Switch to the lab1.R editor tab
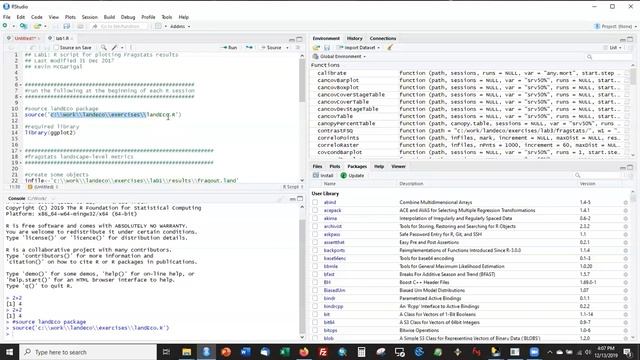 (62, 38)
